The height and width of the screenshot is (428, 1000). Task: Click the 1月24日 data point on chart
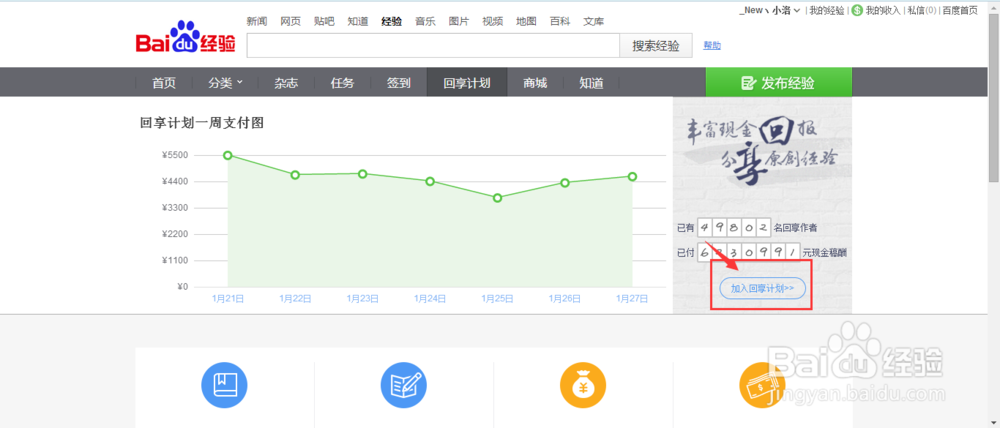tap(430, 181)
